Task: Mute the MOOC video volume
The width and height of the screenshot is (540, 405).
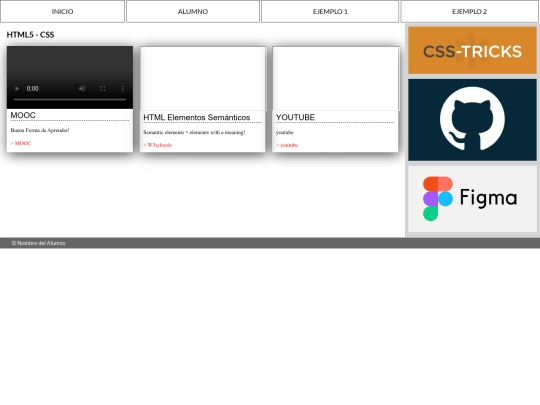Action: (82, 89)
